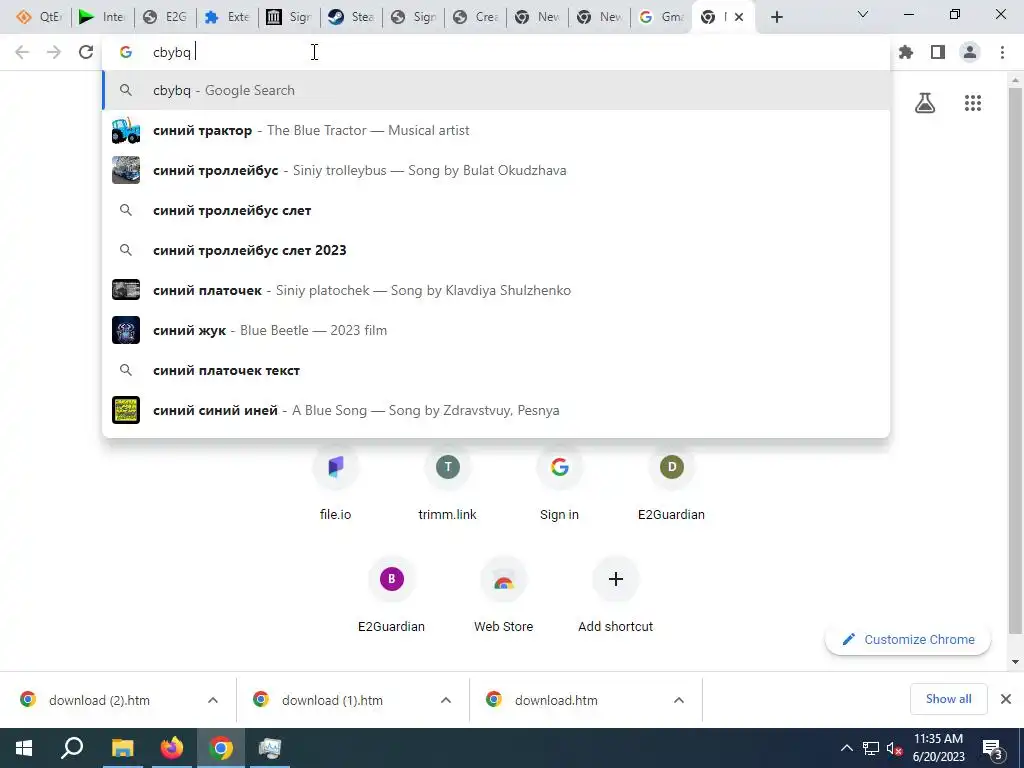Toggle the side panel icon
This screenshot has width=1024, height=768.
938,52
